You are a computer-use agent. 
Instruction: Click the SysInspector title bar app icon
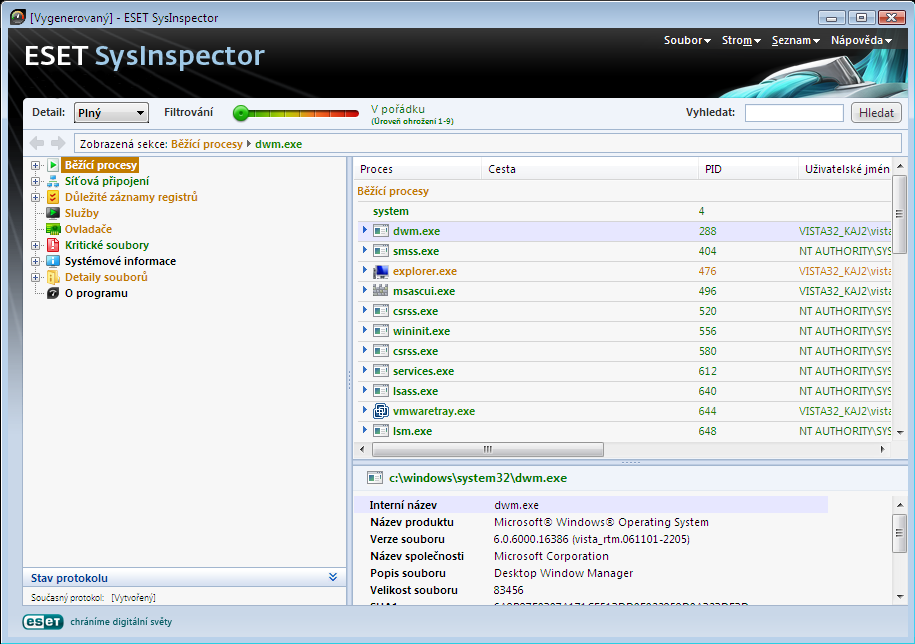18,18
